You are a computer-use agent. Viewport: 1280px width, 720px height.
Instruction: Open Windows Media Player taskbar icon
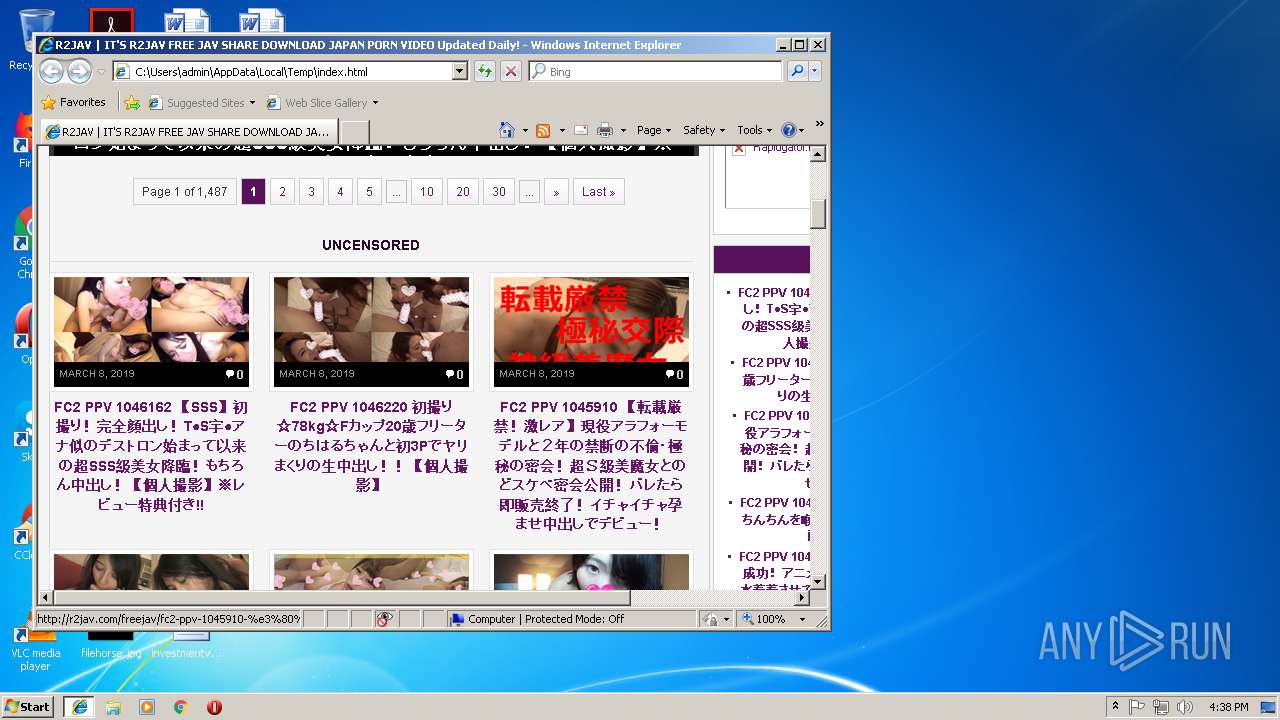(147, 706)
